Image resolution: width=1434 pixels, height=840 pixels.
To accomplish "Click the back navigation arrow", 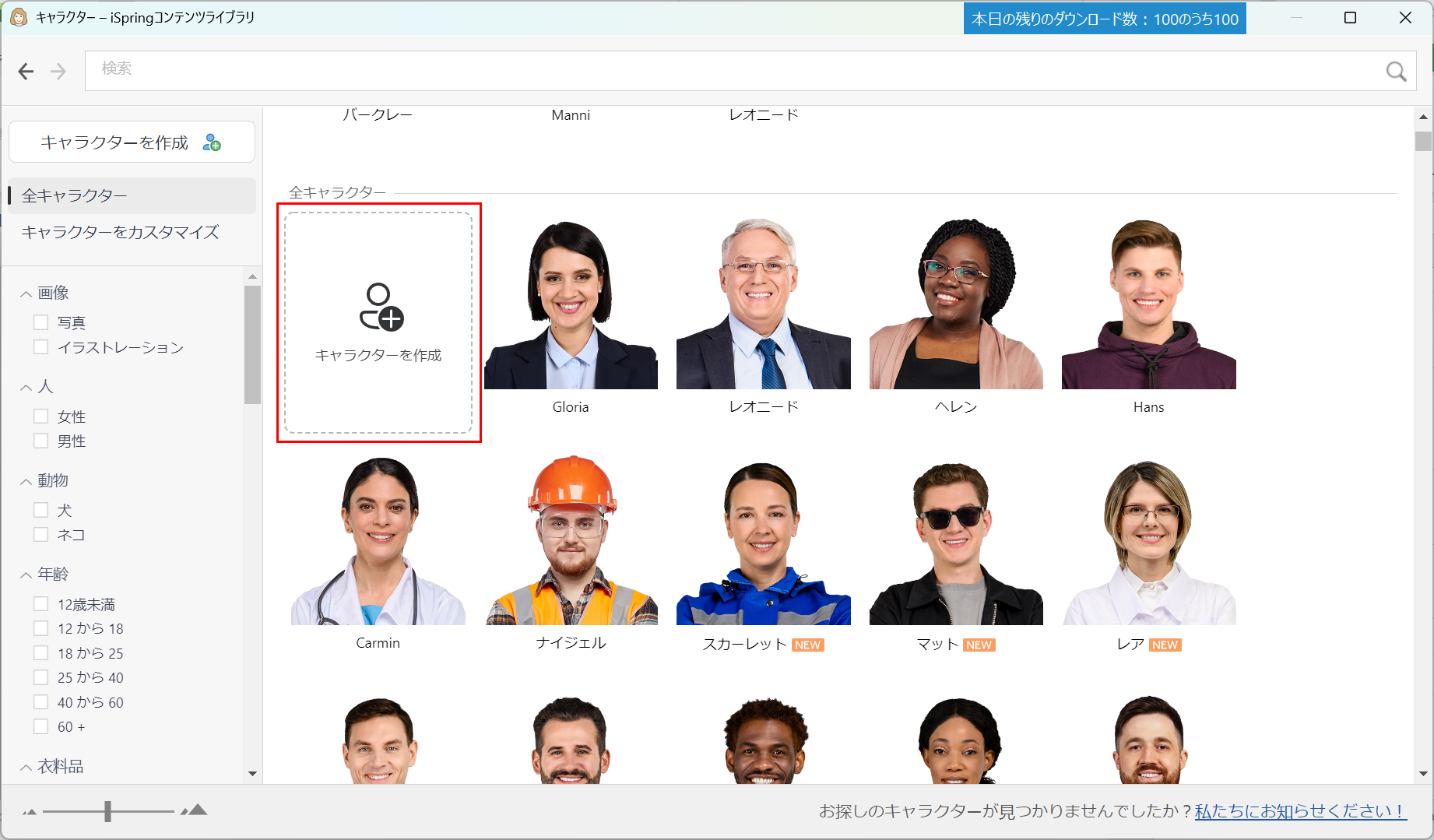I will pos(26,71).
